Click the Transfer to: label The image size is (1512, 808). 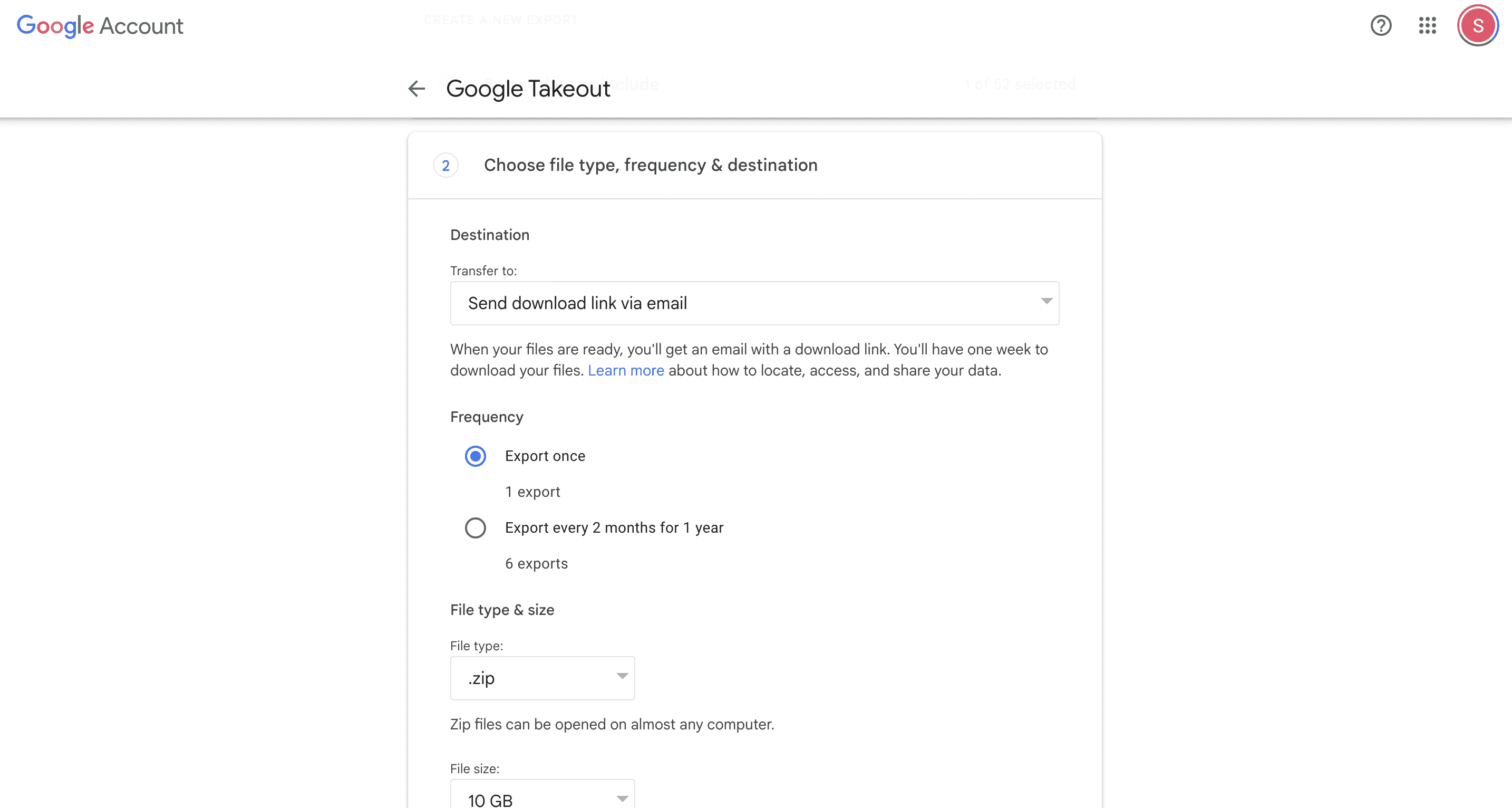483,271
